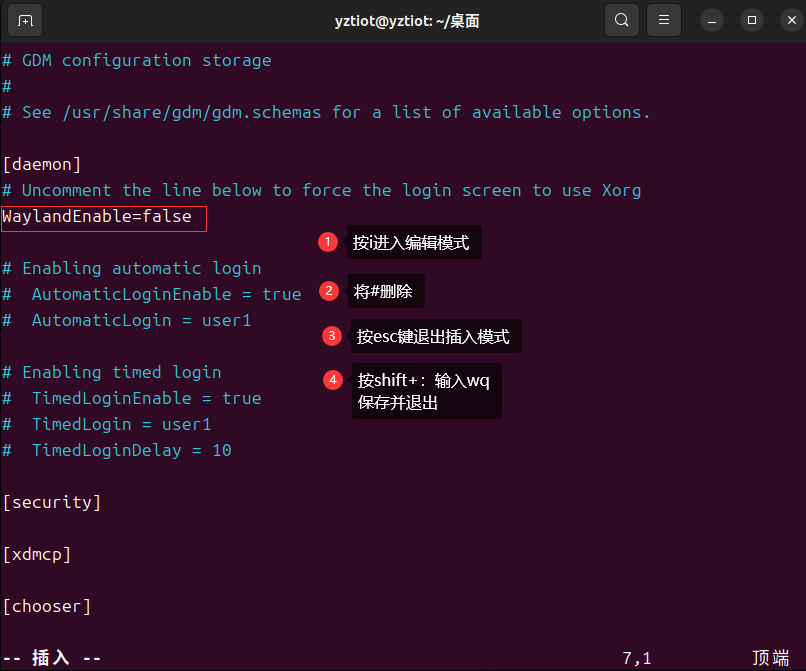Screen dimensions: 806x671
Task: Open the hamburger menu in the title bar
Action: (x=664, y=21)
